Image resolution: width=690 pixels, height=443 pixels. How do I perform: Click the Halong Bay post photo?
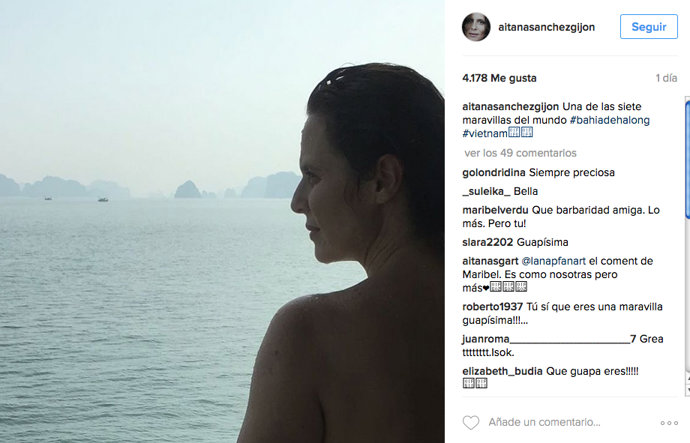pyautogui.click(x=222, y=221)
